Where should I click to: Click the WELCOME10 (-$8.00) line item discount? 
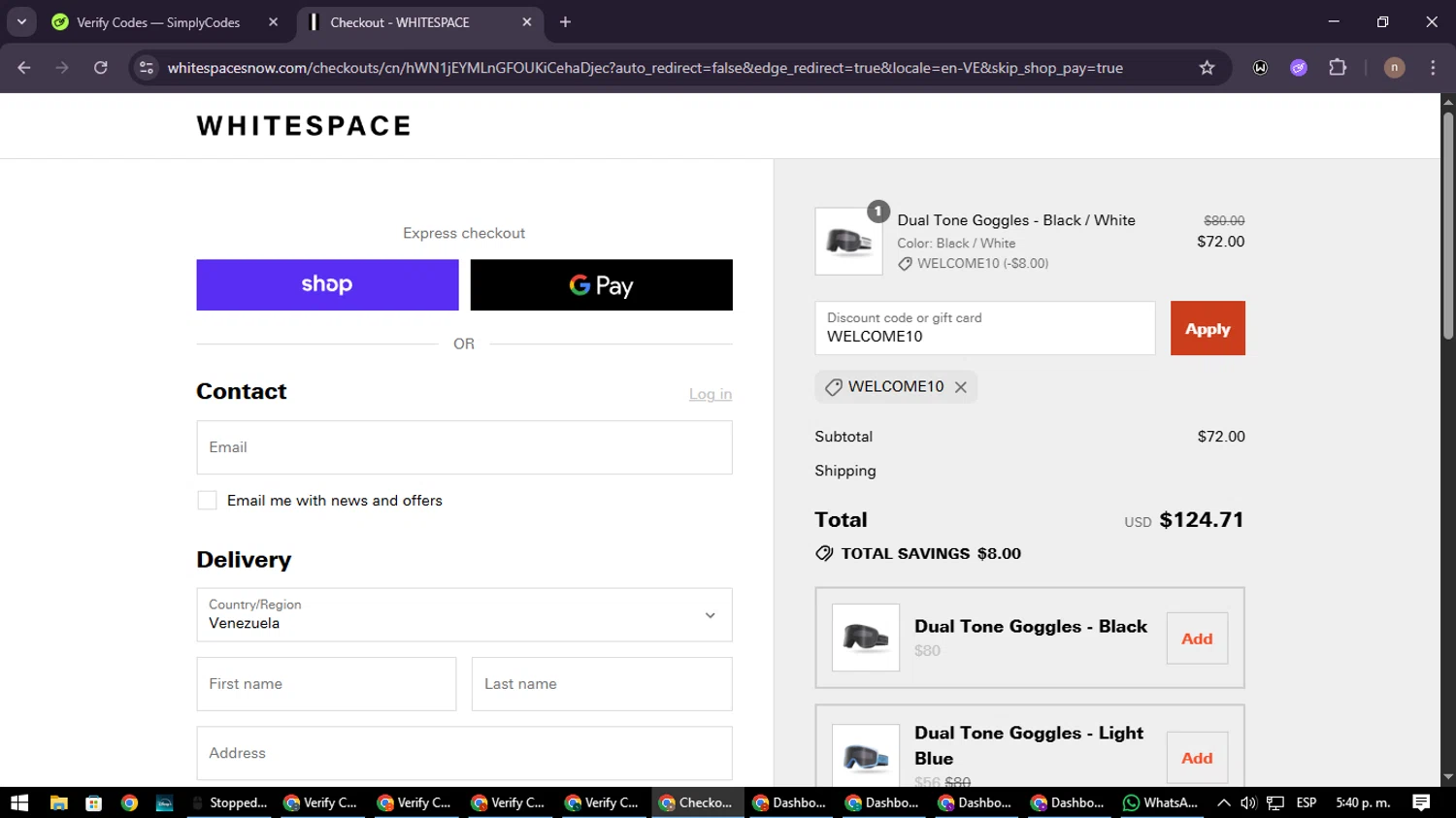[x=973, y=263]
